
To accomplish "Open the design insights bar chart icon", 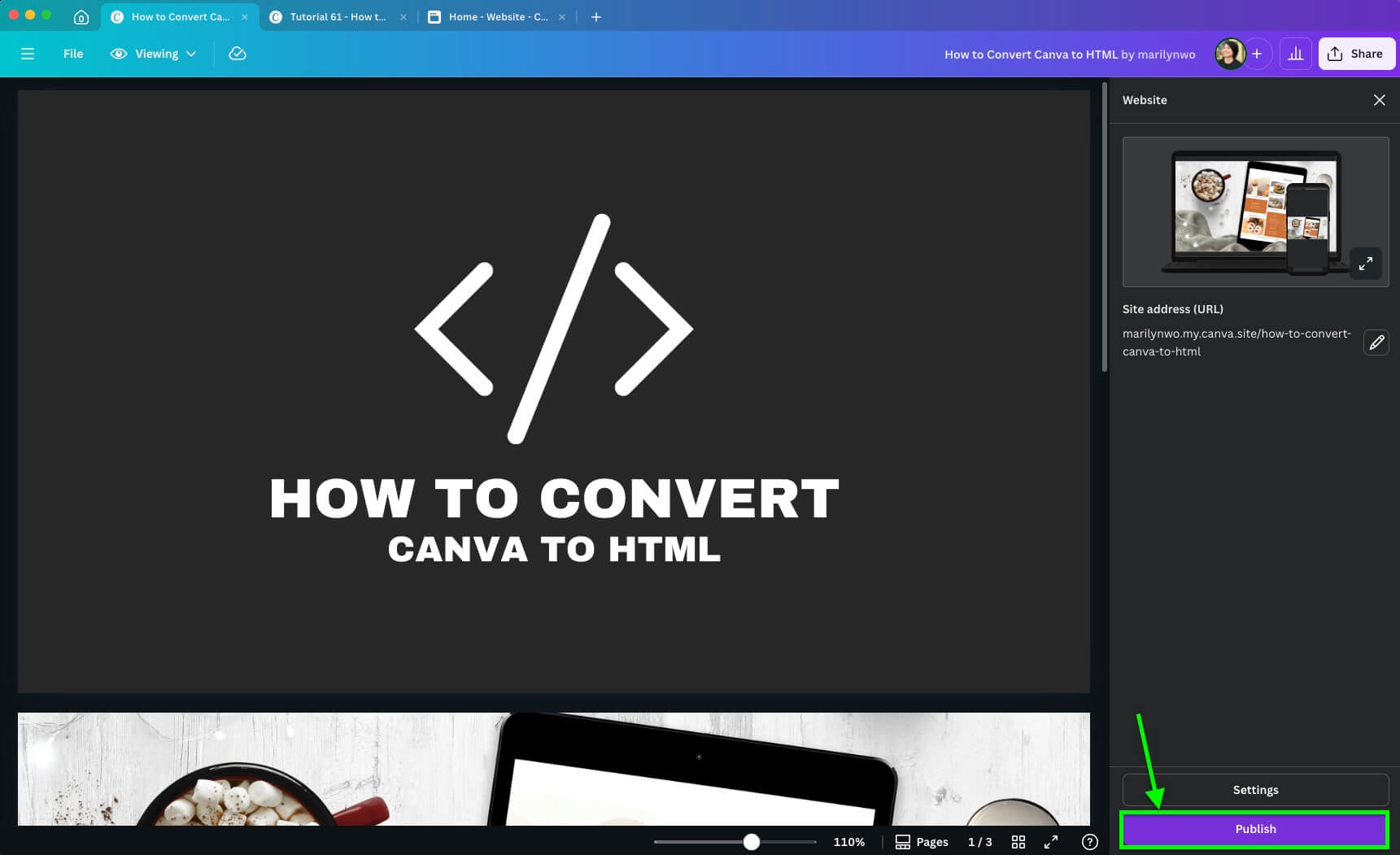I will point(1296,53).
